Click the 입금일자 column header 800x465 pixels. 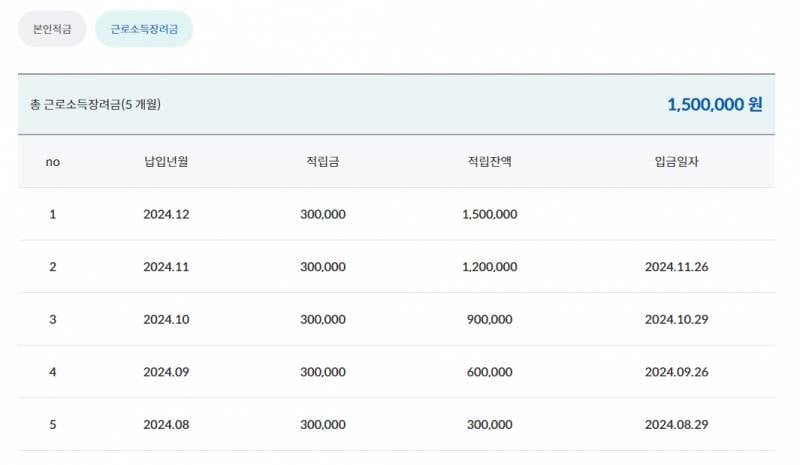pyautogui.click(x=677, y=162)
